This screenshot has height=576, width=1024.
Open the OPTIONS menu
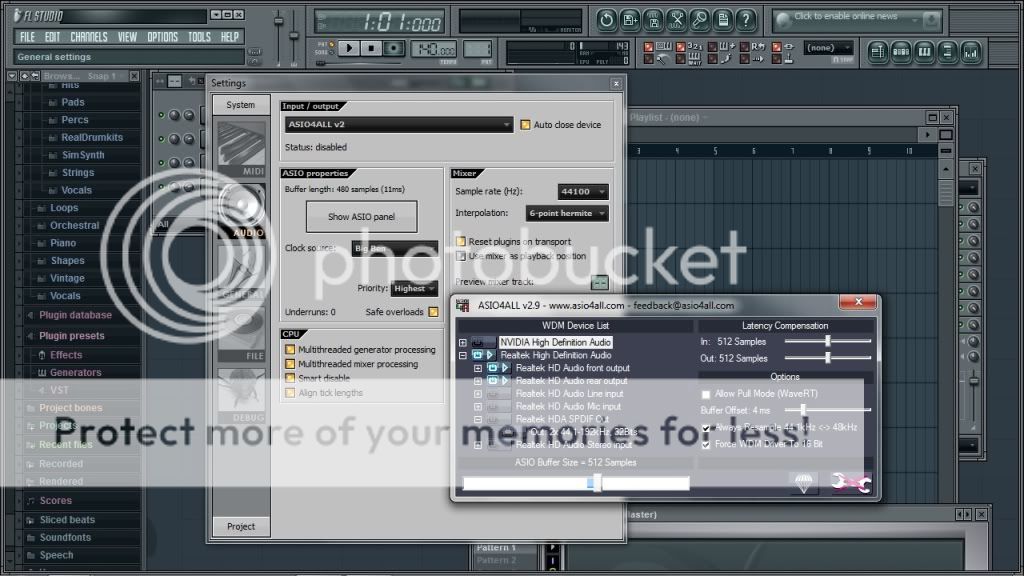click(x=163, y=37)
